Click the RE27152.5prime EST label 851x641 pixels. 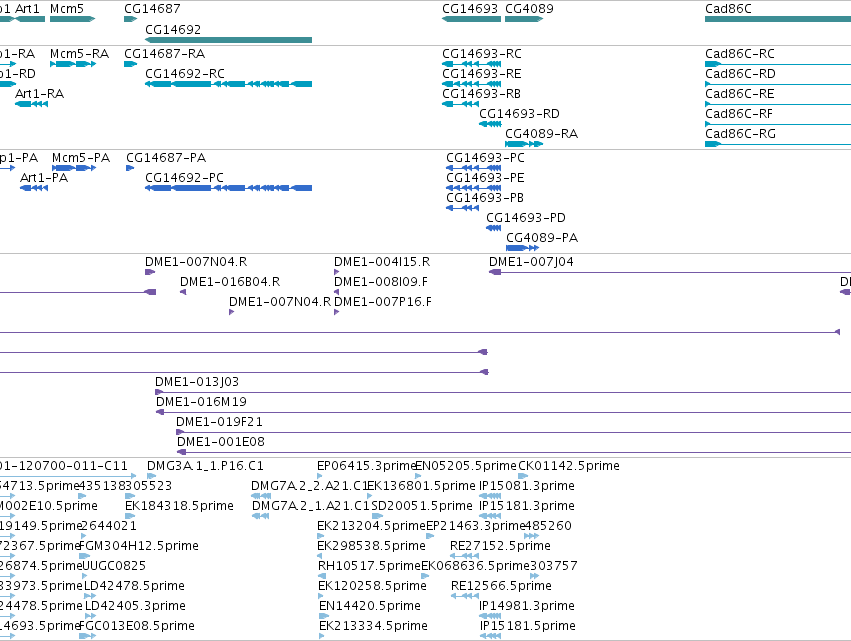tap(500, 547)
